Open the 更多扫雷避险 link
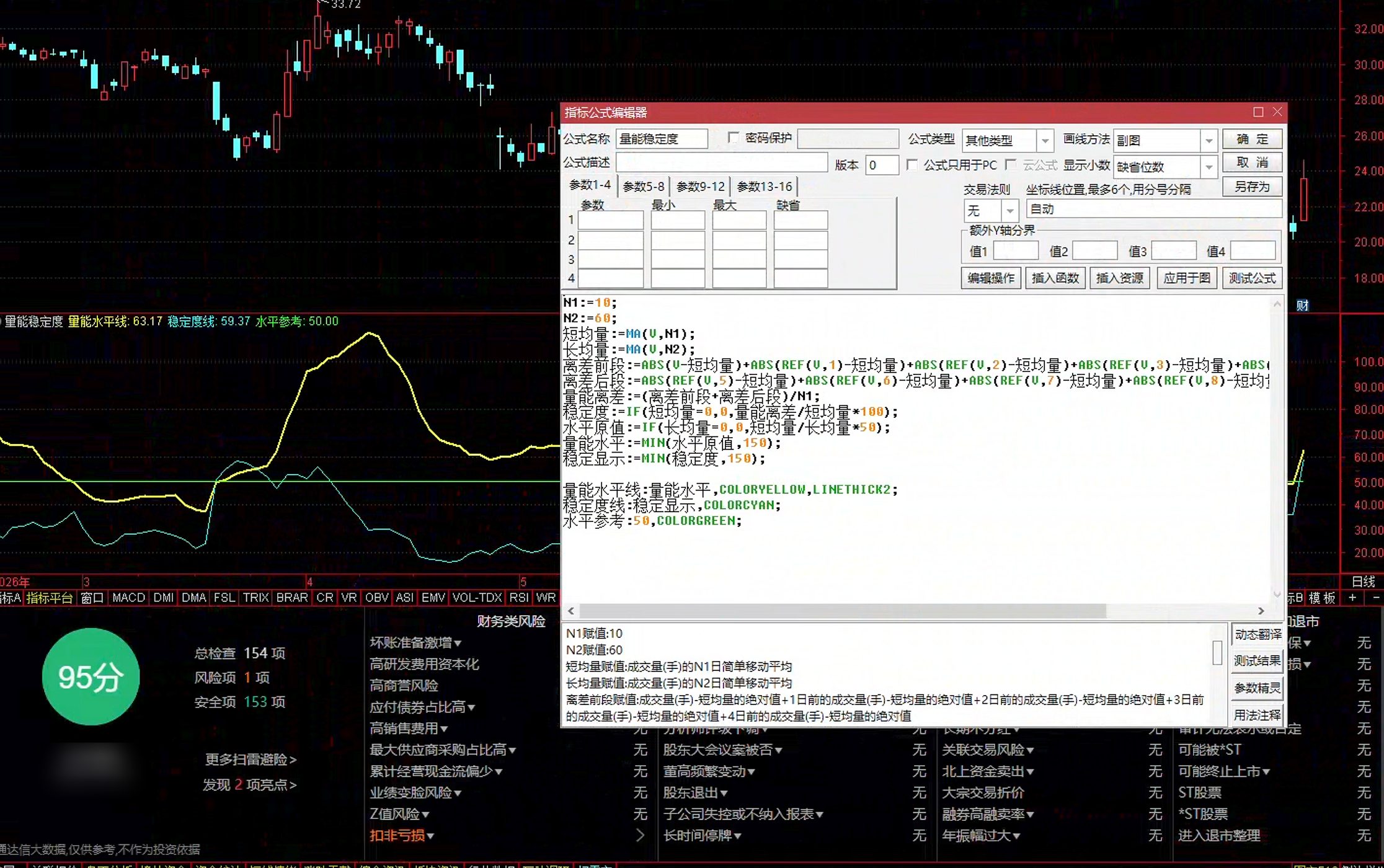Viewport: 1384px width, 868px height. pyautogui.click(x=251, y=759)
